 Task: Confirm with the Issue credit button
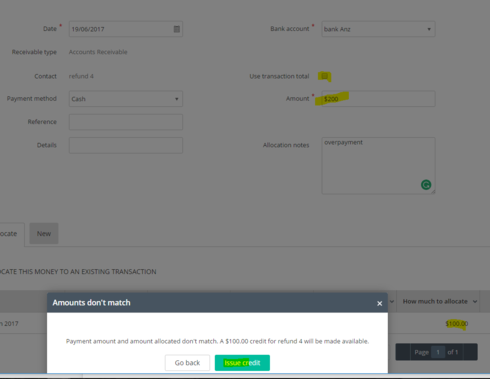(242, 363)
